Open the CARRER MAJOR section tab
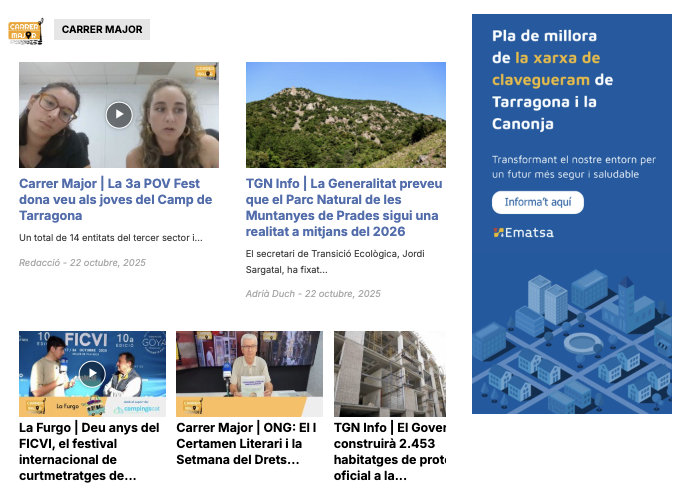This screenshot has width=678, height=498. point(101,30)
